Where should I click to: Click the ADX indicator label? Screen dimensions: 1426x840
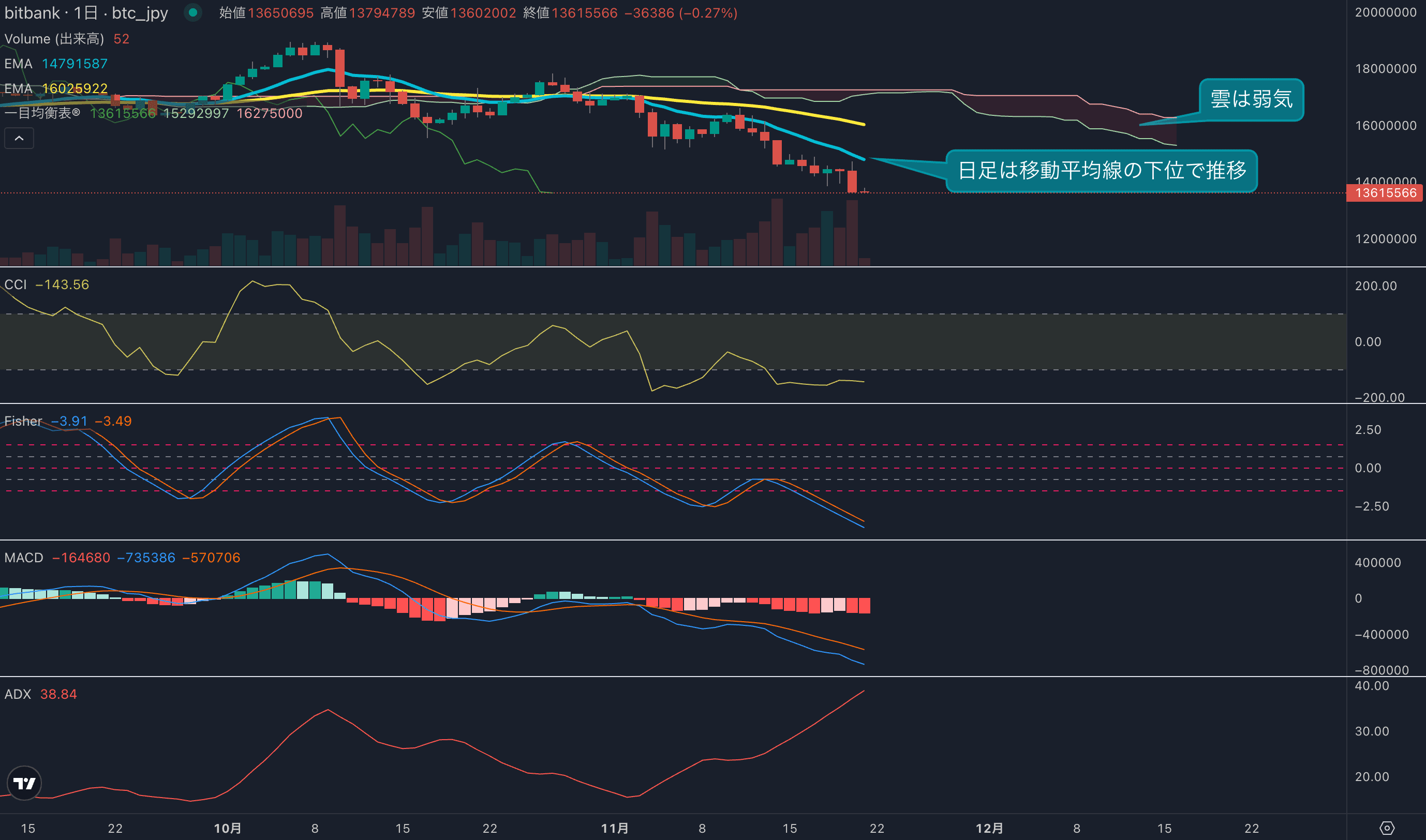pos(18,694)
